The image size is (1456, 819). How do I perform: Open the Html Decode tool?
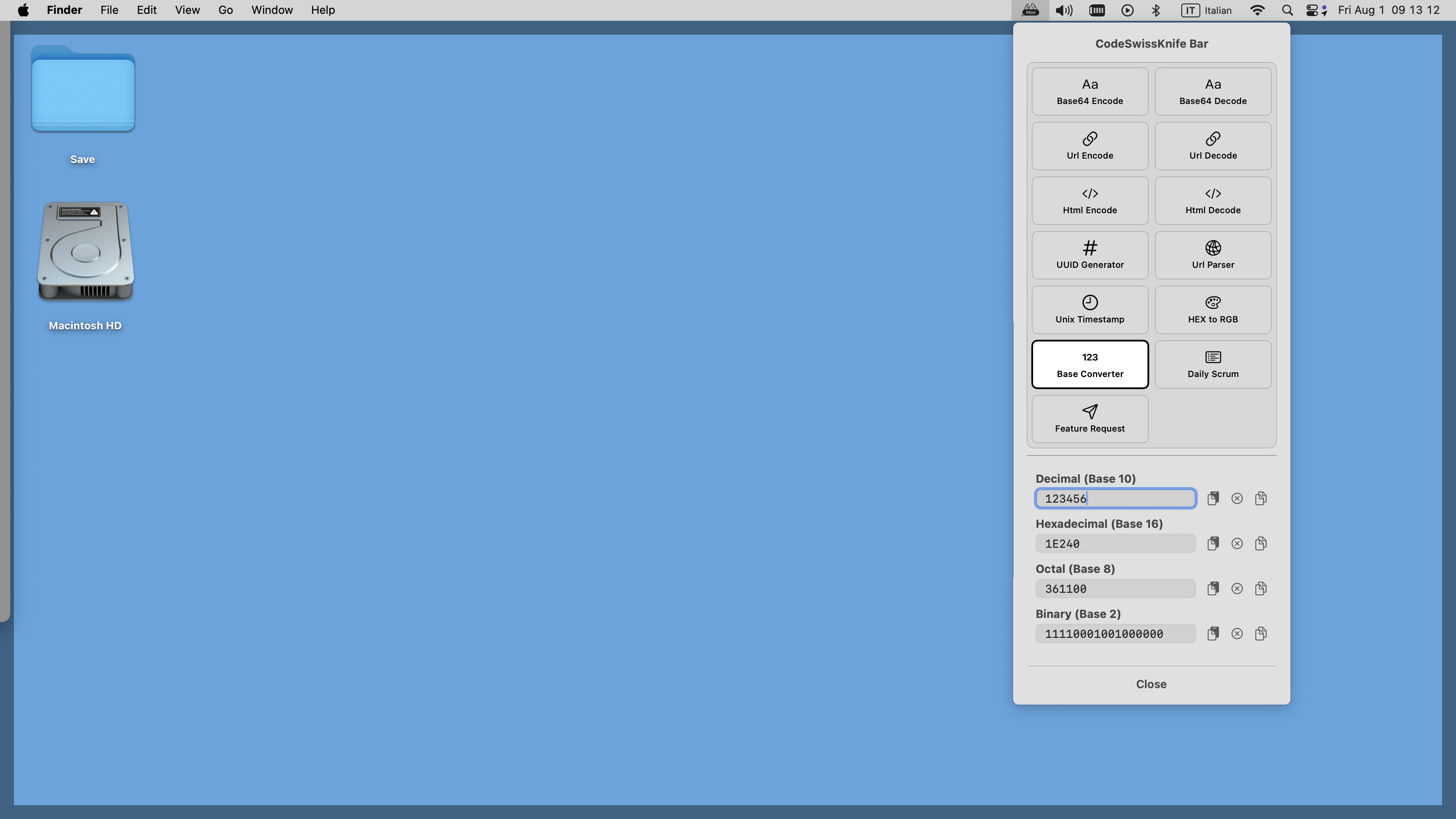point(1212,201)
